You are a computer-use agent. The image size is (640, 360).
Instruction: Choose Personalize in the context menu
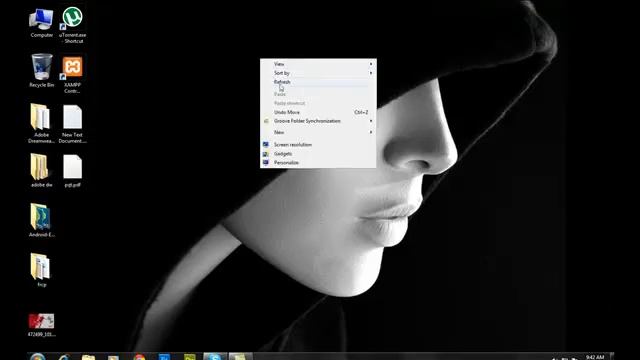click(318, 162)
